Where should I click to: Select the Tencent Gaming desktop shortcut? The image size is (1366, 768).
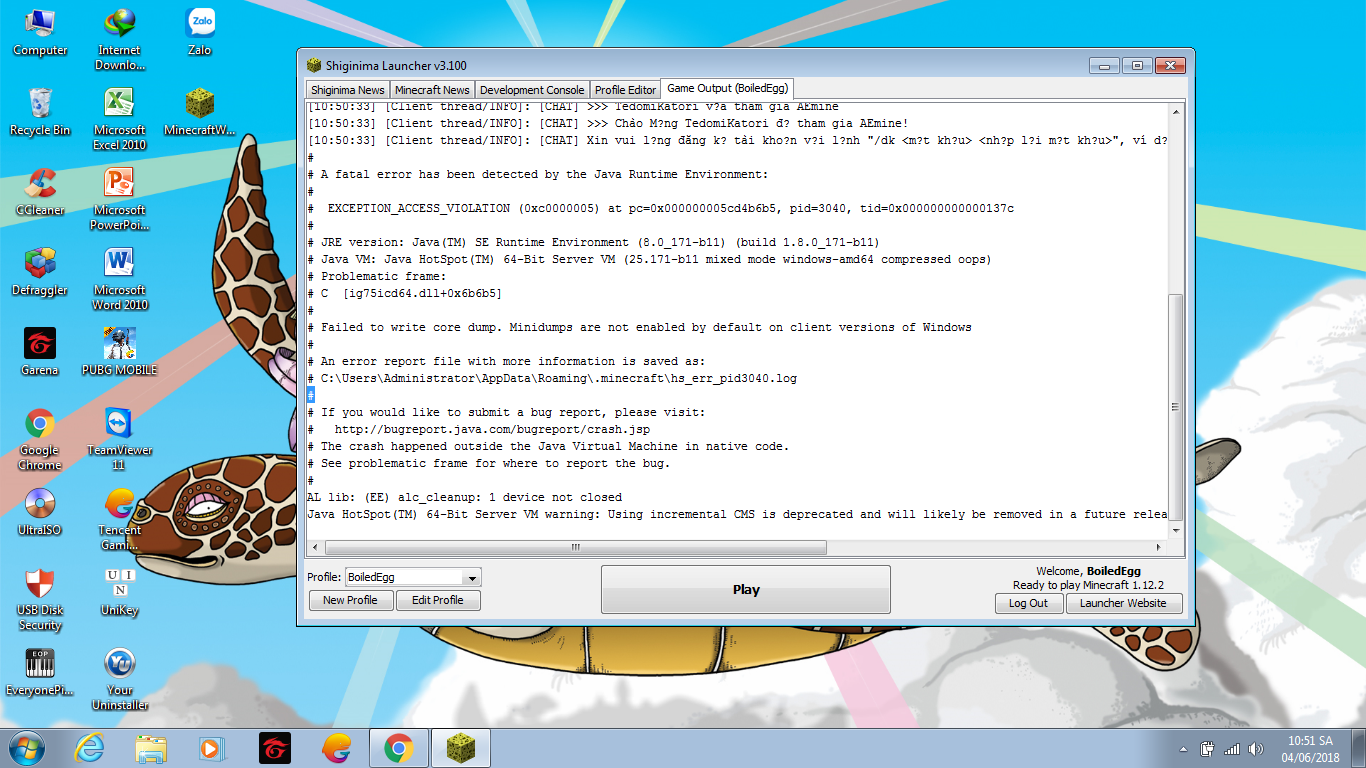tap(120, 519)
